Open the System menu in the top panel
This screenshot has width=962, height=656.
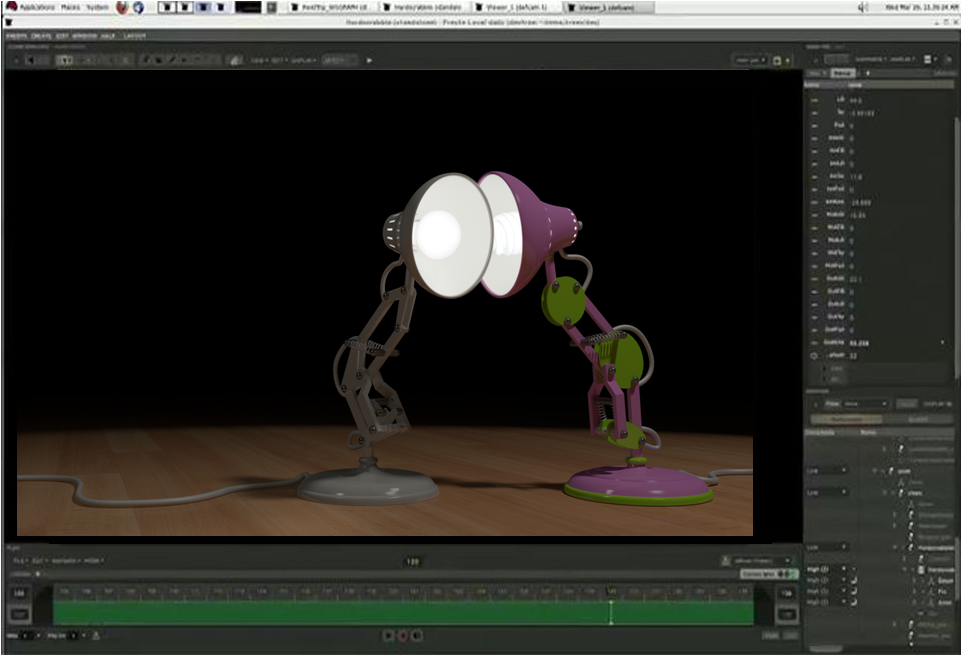(x=98, y=7)
